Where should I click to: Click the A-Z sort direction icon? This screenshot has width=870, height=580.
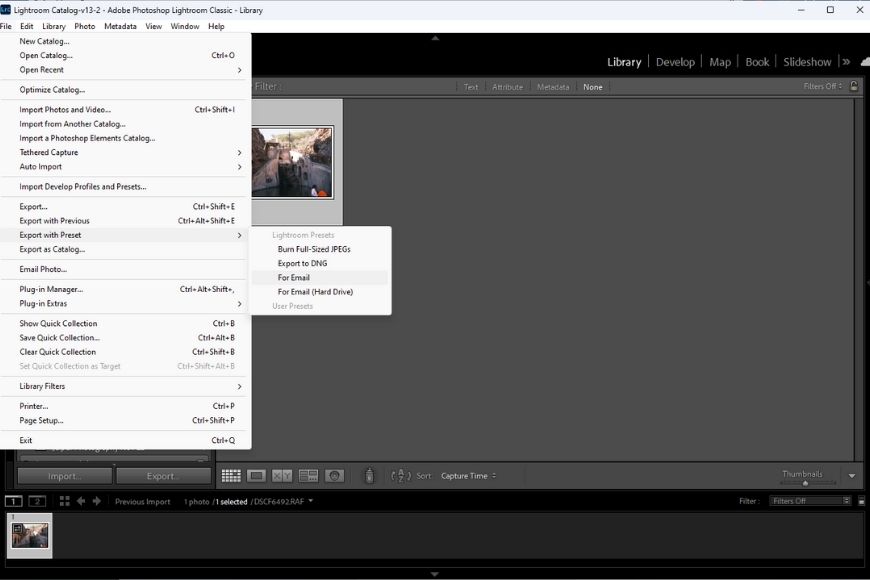coord(401,476)
